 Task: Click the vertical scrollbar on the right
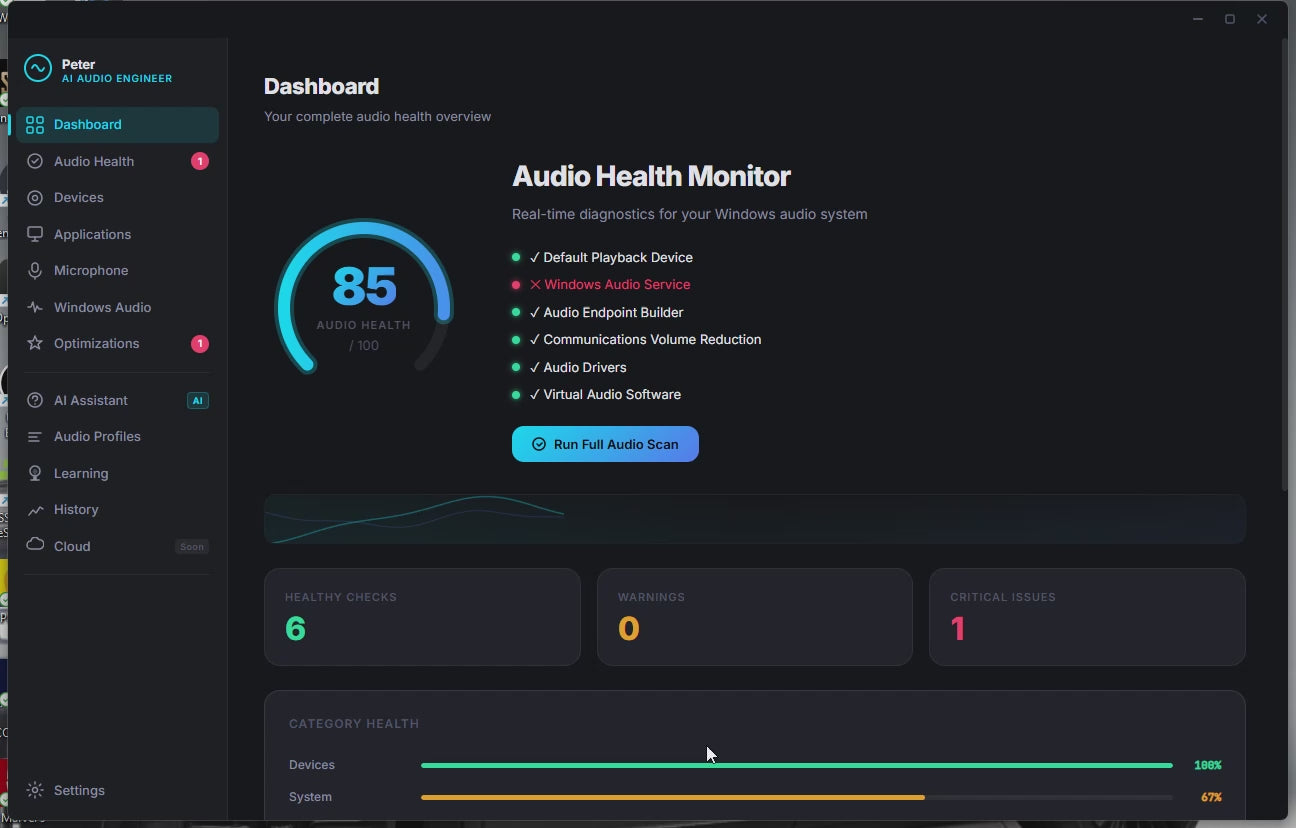[x=1285, y=265]
